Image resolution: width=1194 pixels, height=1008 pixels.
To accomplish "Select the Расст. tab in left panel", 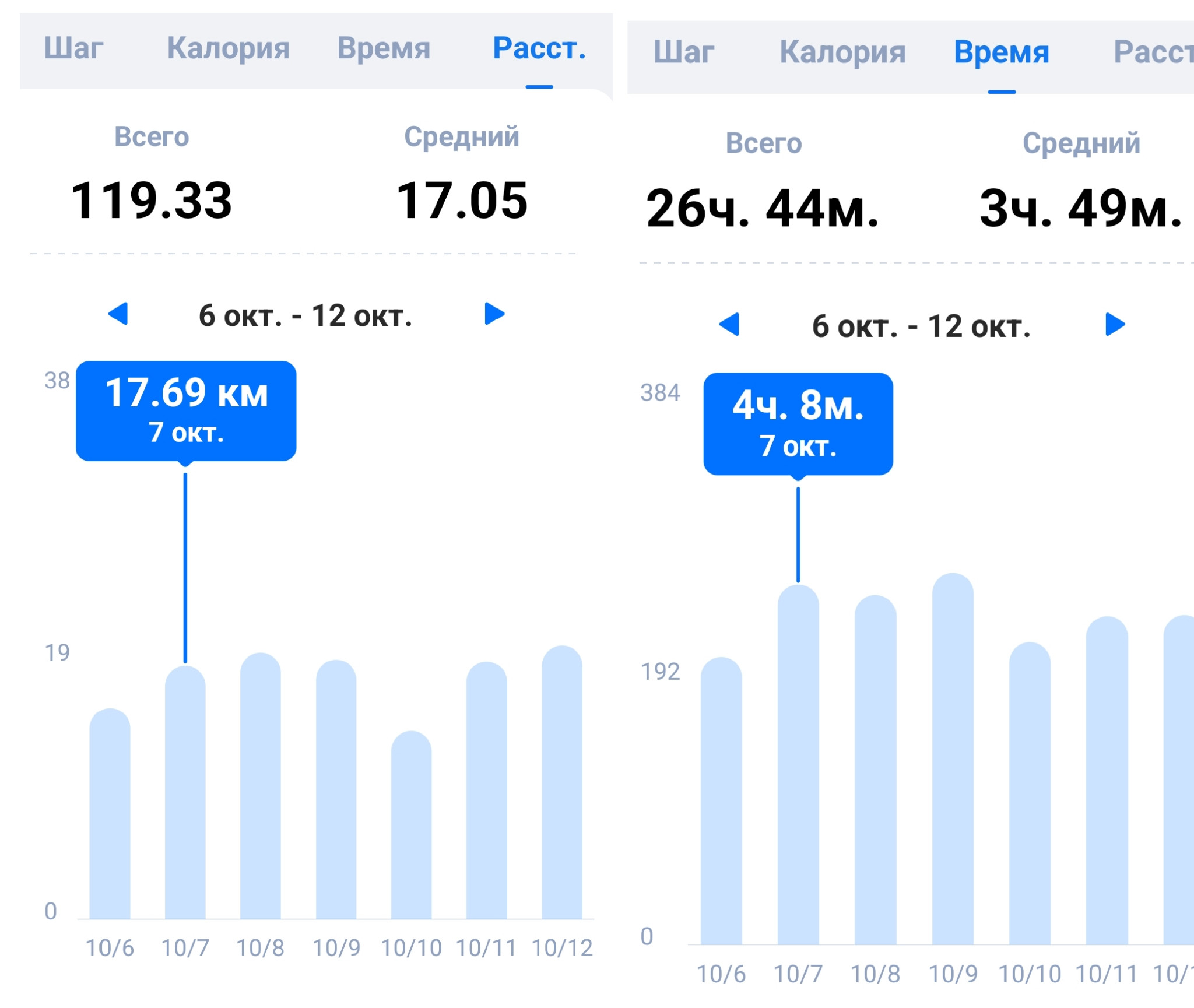I will tap(539, 48).
